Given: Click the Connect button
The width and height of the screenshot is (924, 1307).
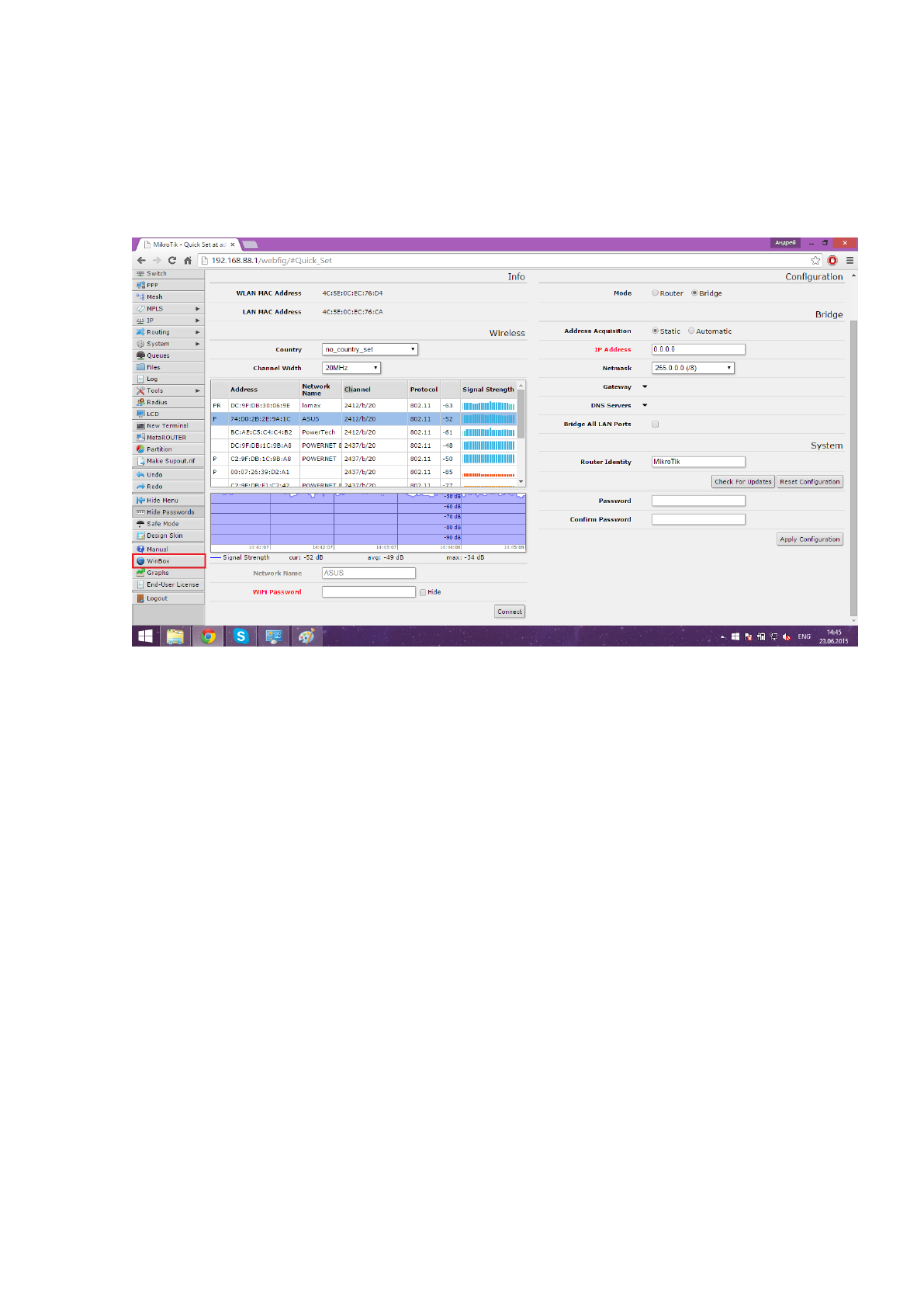Looking at the screenshot, I should 510,612.
